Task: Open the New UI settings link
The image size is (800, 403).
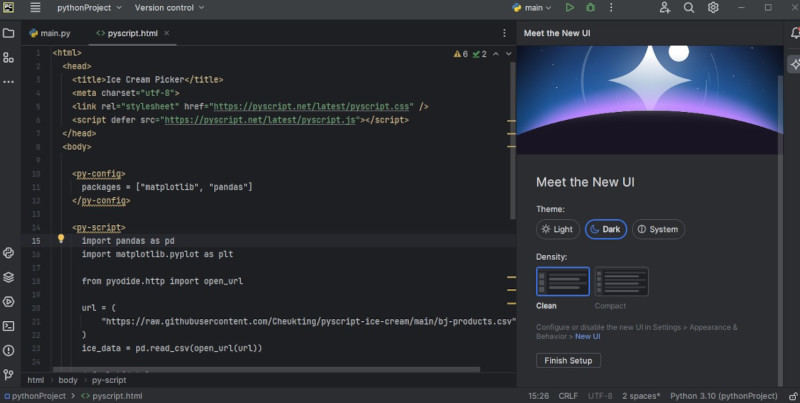Action: (588, 337)
